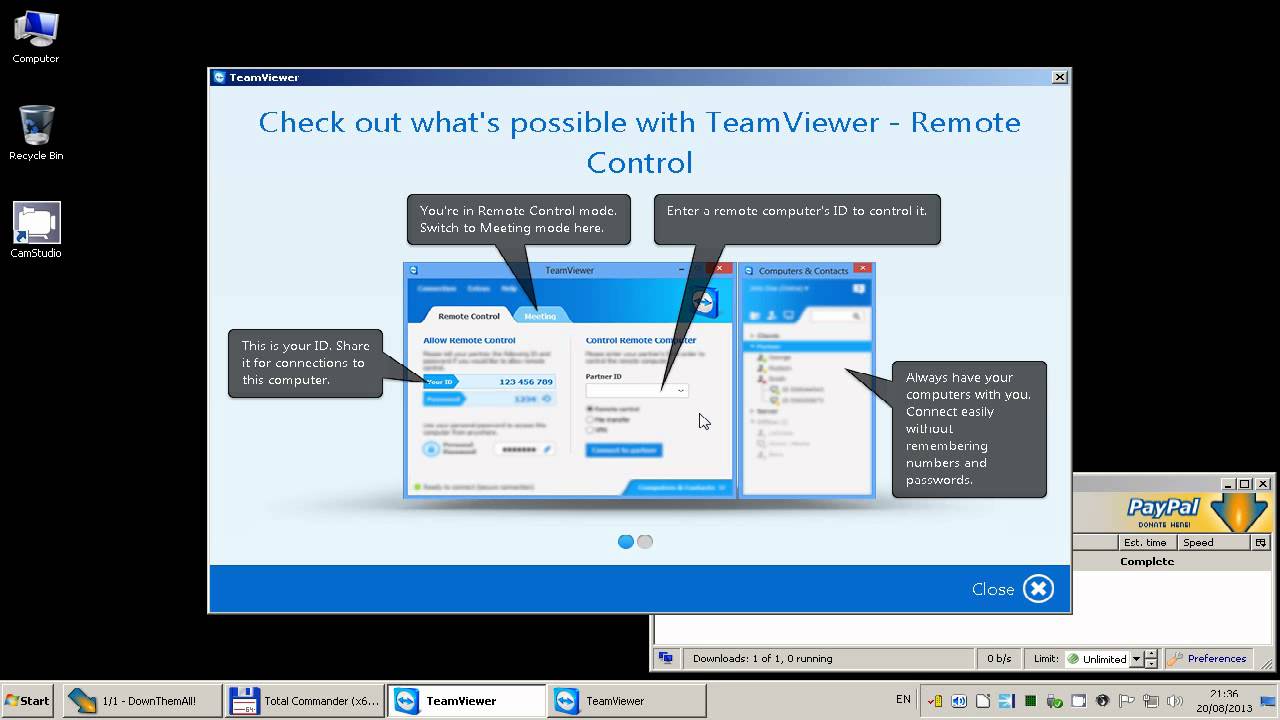Open the network connection tray icon
Screen dimensions: 1280x720
pyautogui.click(x=1151, y=701)
